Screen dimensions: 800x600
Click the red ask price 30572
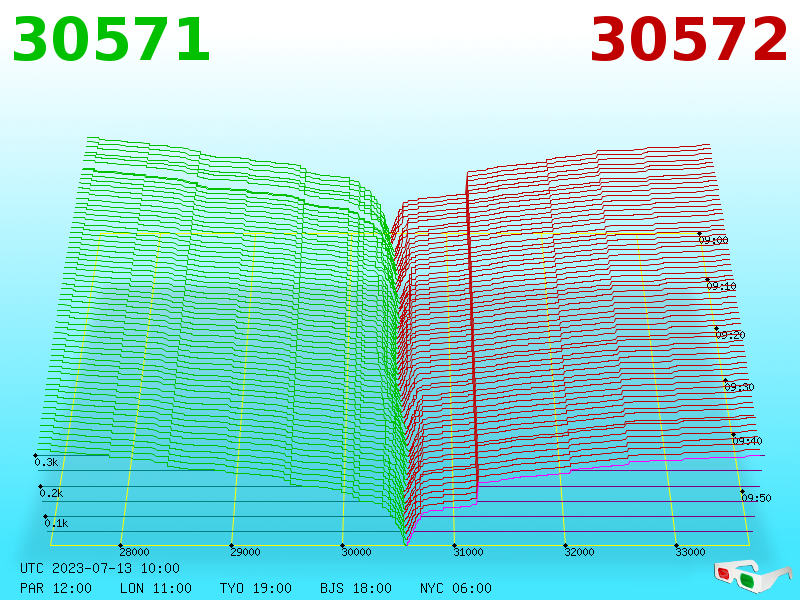[688, 40]
